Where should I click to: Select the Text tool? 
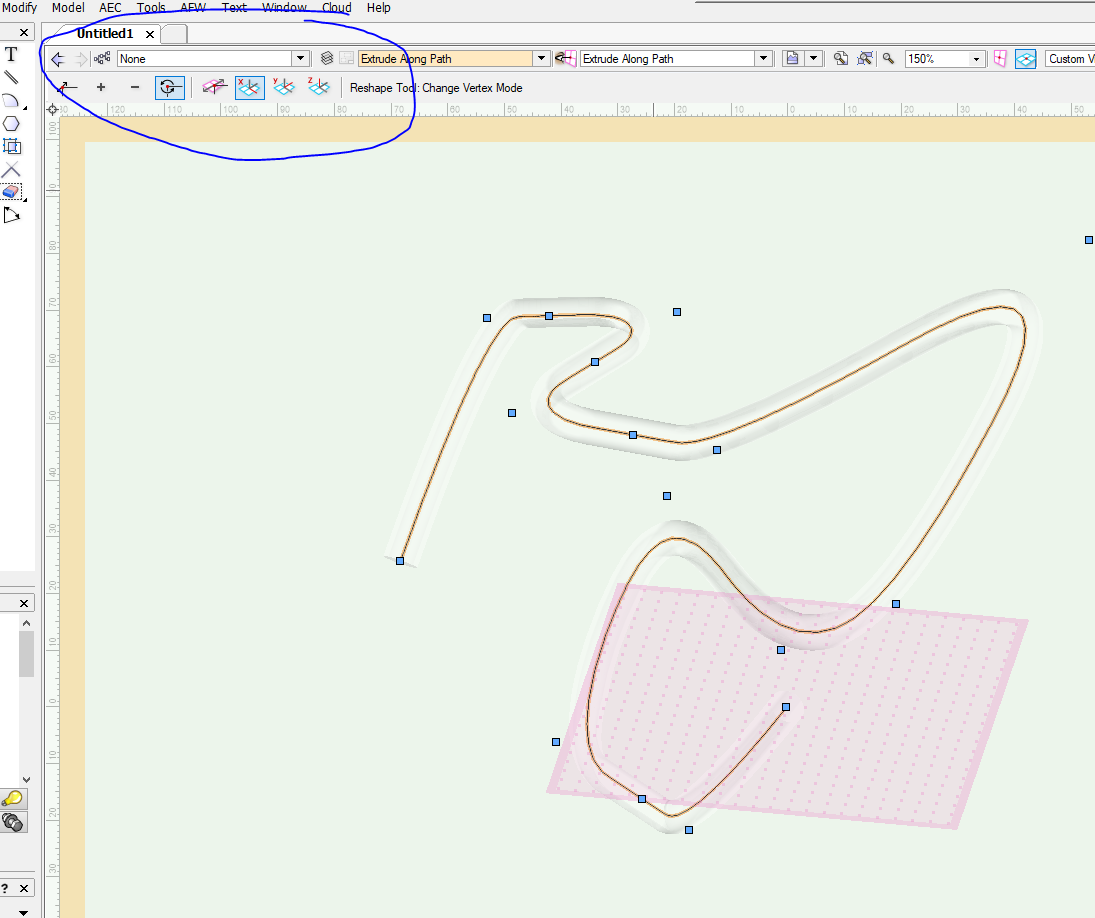[x=13, y=55]
